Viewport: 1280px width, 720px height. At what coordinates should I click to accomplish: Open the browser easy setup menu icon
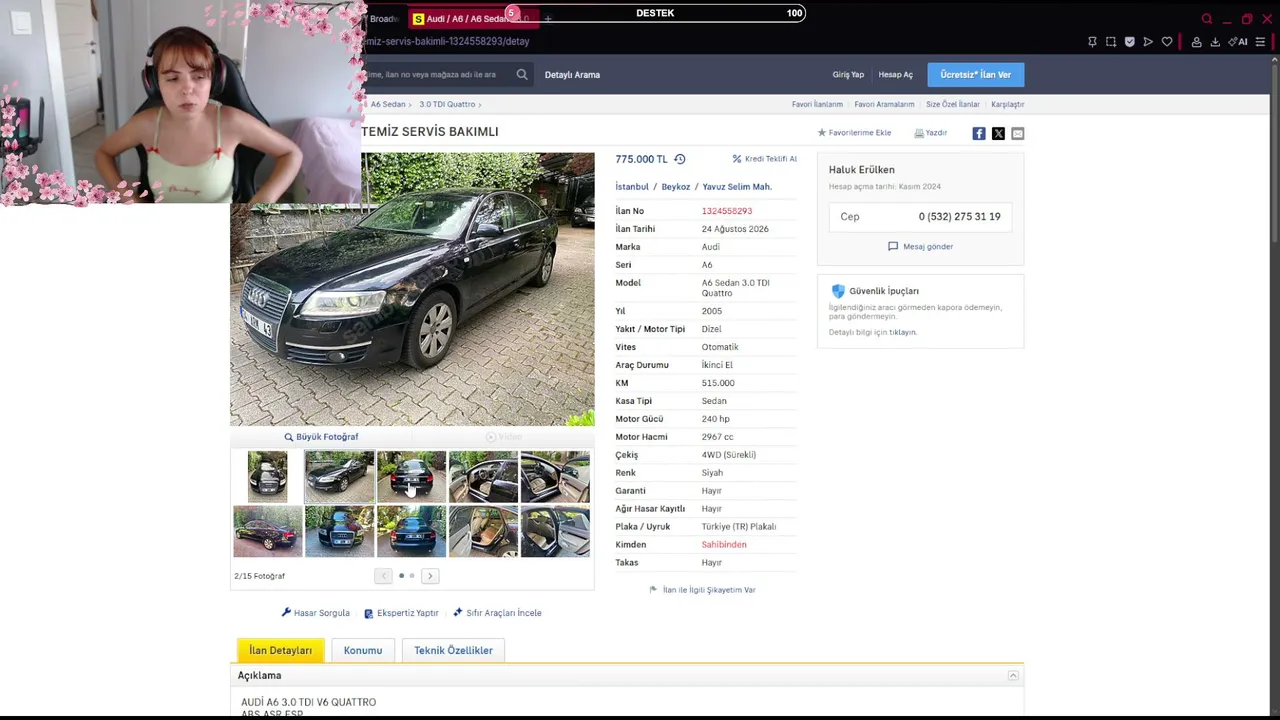click(x=1260, y=42)
